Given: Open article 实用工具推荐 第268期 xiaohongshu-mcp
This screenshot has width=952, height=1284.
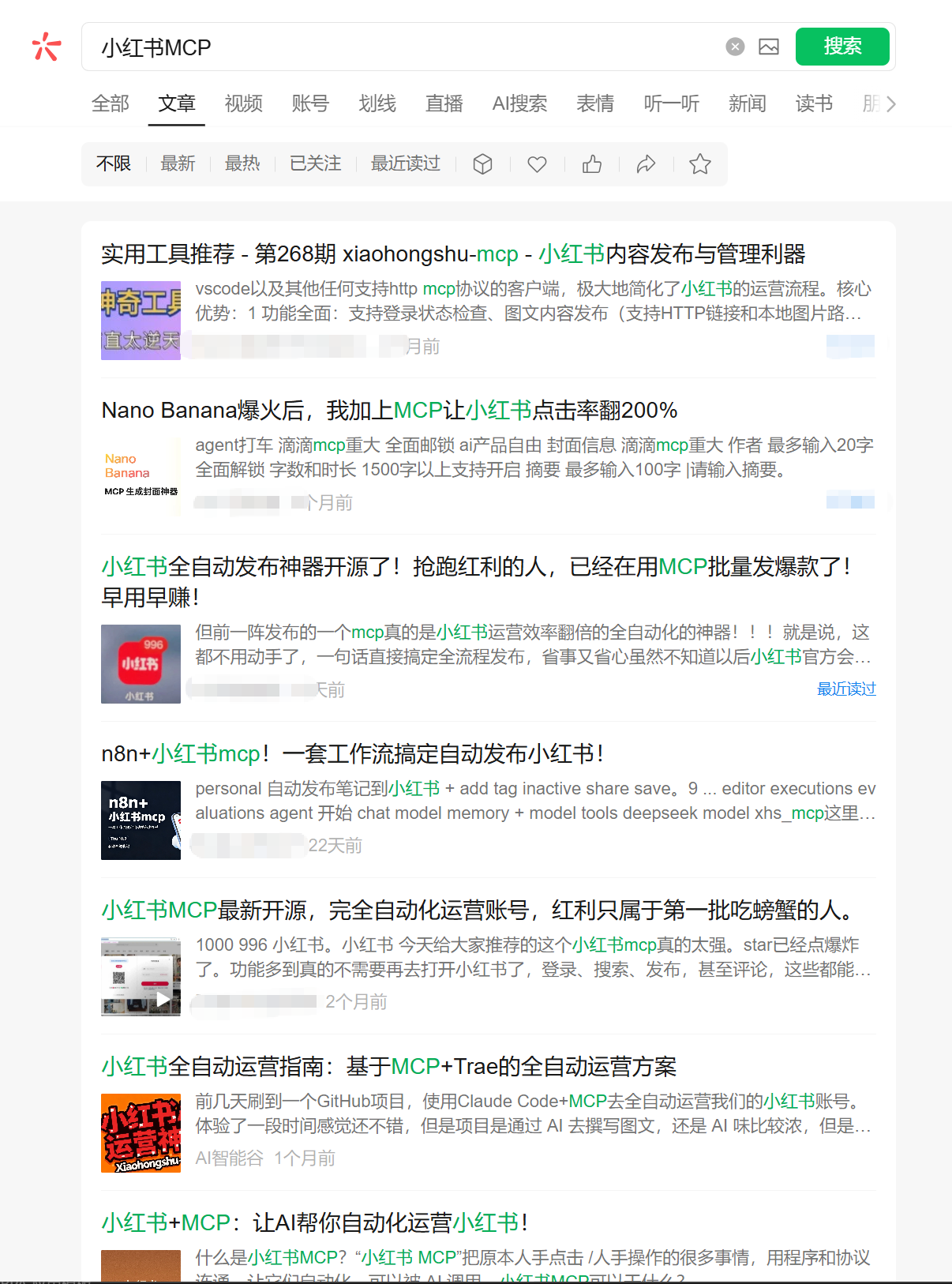Looking at the screenshot, I should pos(453,254).
